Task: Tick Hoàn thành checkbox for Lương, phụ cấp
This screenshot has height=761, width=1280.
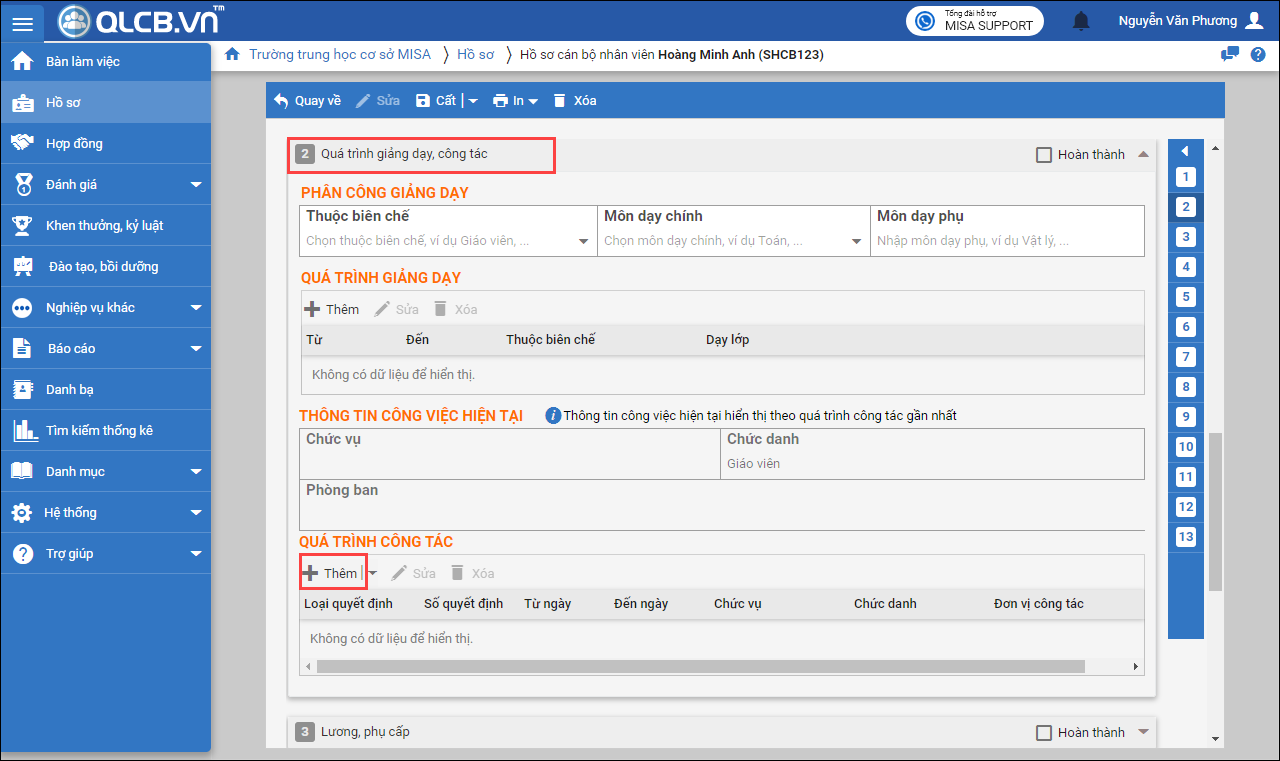Action: (1044, 733)
